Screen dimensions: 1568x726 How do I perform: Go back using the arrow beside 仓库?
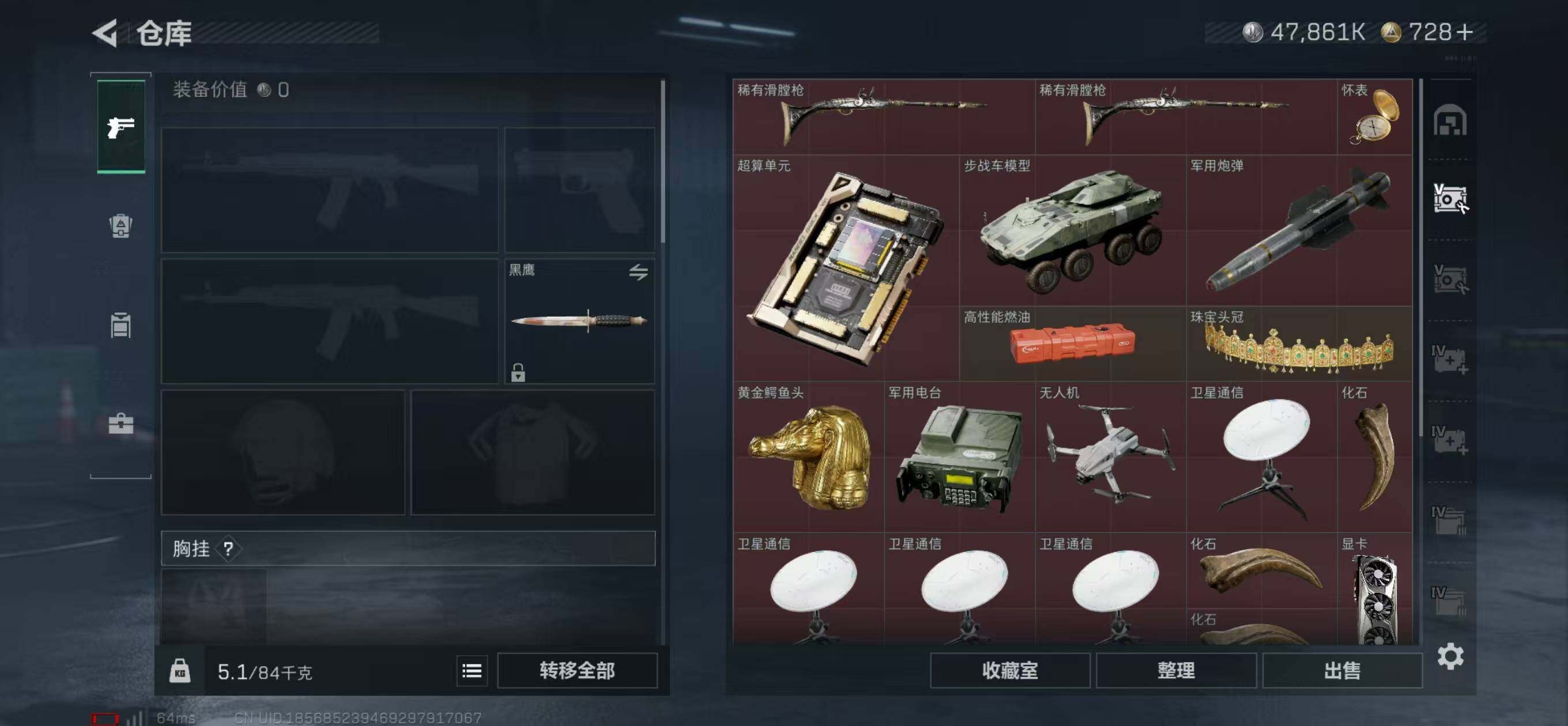[x=105, y=32]
